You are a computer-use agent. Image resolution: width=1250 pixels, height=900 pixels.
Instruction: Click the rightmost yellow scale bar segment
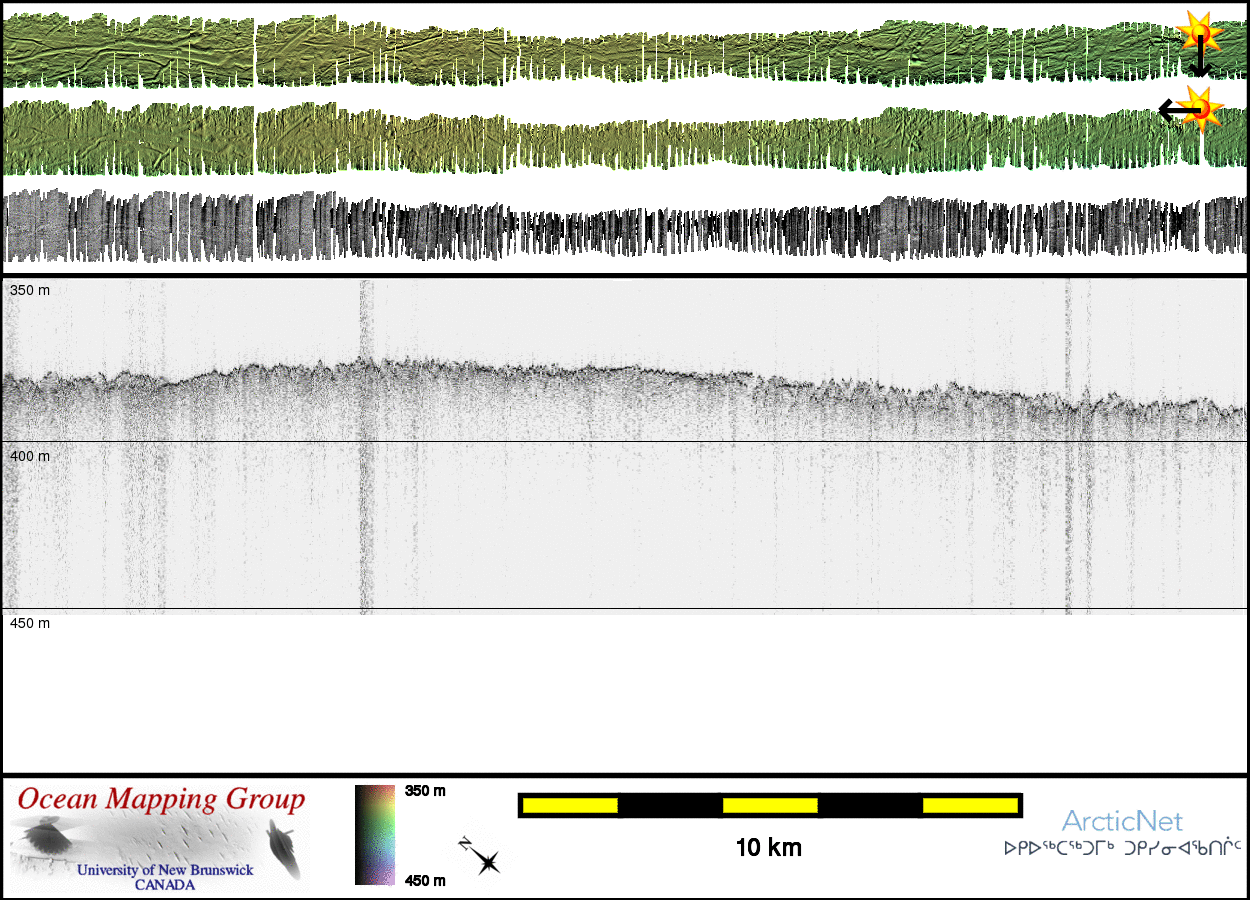(x=969, y=805)
